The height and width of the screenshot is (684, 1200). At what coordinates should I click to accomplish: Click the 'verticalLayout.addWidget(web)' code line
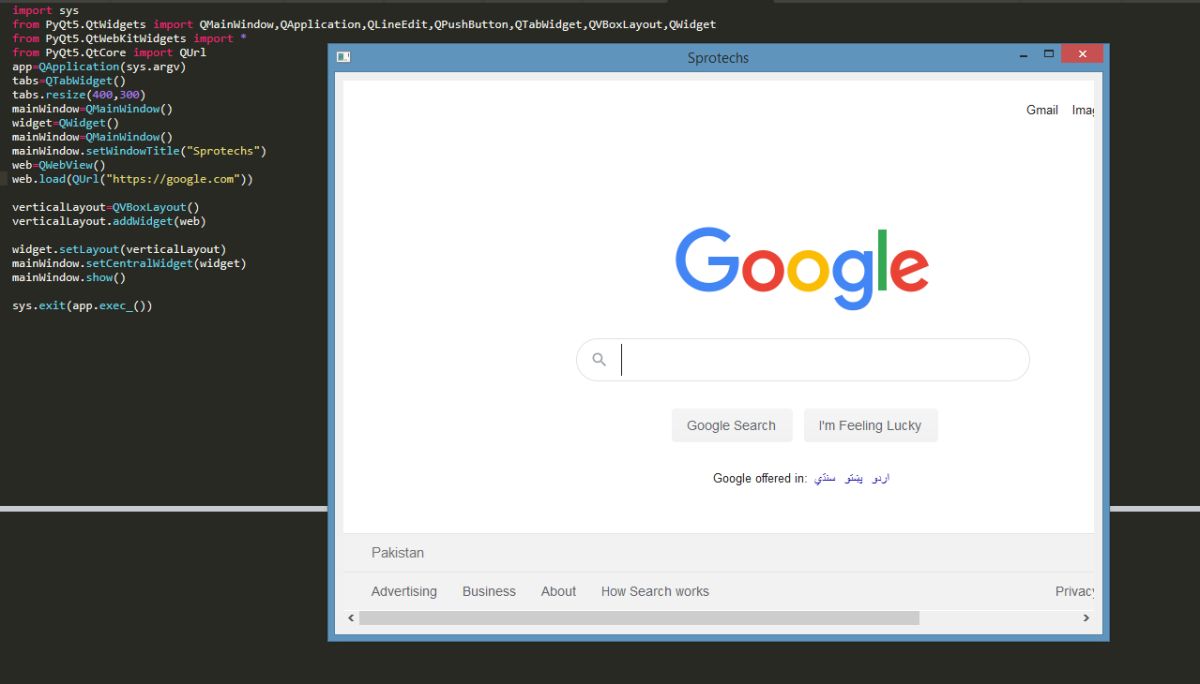[x=109, y=221]
